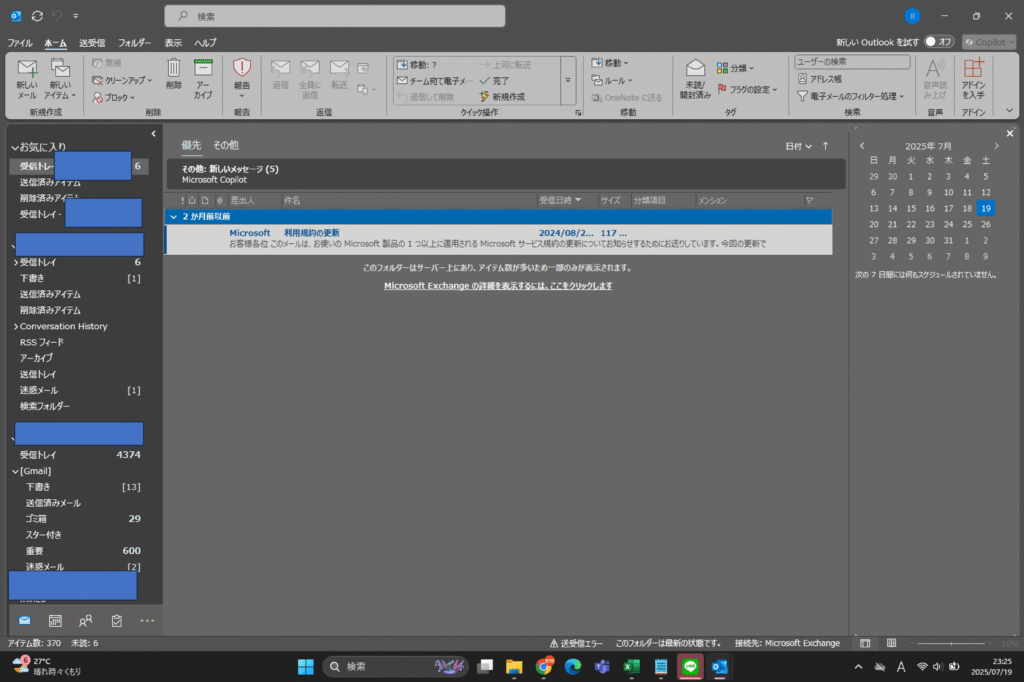Go to previous month in mini calendar
This screenshot has height=682, width=1024.
[x=862, y=146]
